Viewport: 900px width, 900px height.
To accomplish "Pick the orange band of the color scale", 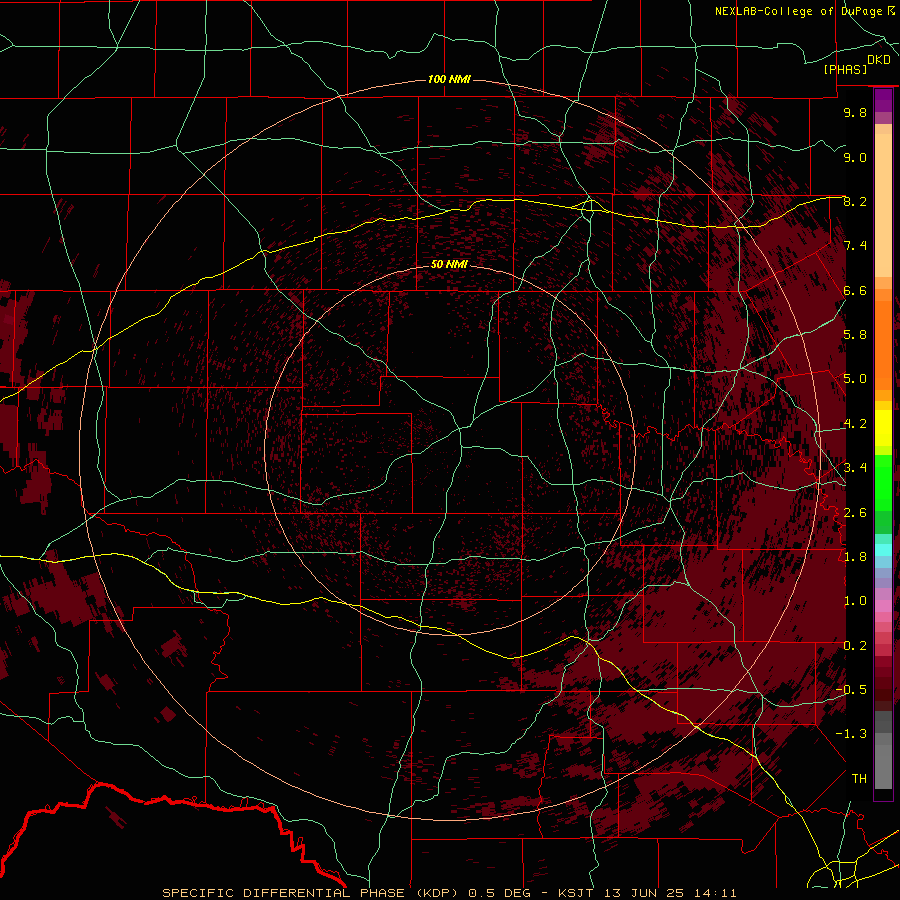I will 883,345.
